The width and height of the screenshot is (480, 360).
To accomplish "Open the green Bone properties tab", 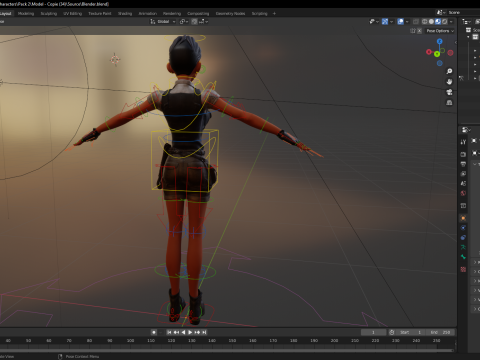I will pos(463,257).
